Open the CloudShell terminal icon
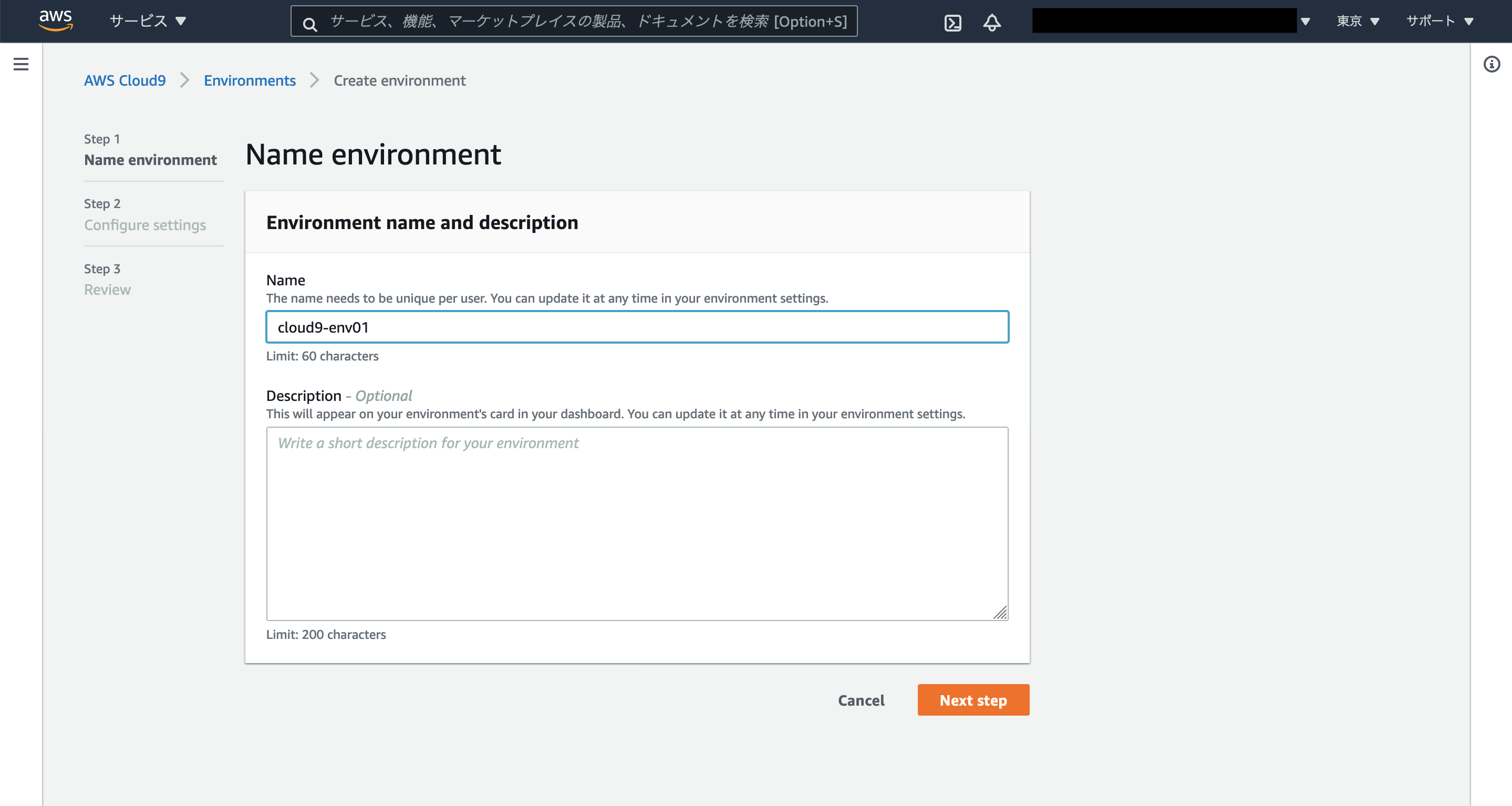This screenshot has width=1512, height=806. [x=952, y=22]
